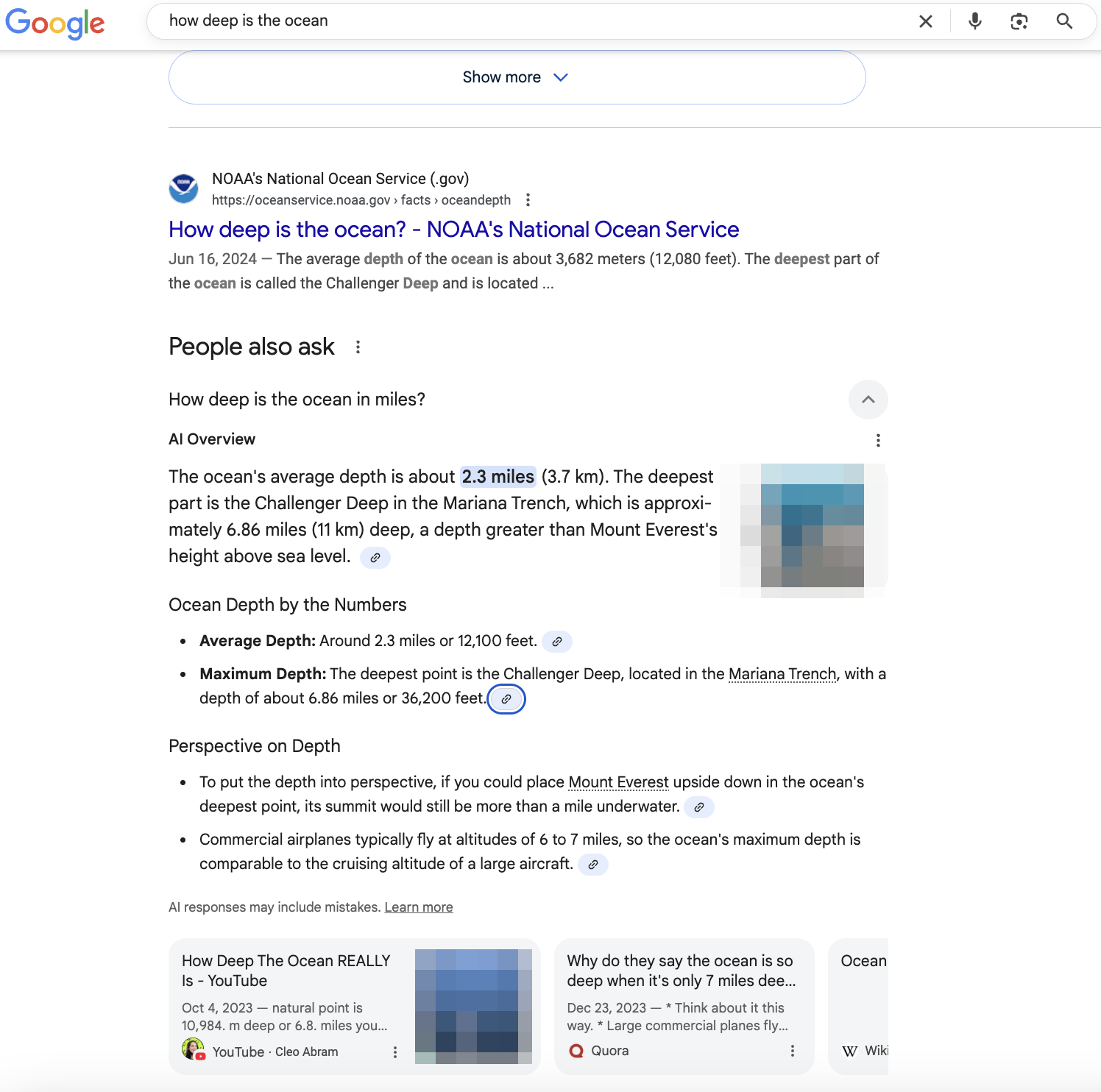Follow the Mariana Trench link
Image resolution: width=1101 pixels, height=1092 pixels.
[782, 673]
